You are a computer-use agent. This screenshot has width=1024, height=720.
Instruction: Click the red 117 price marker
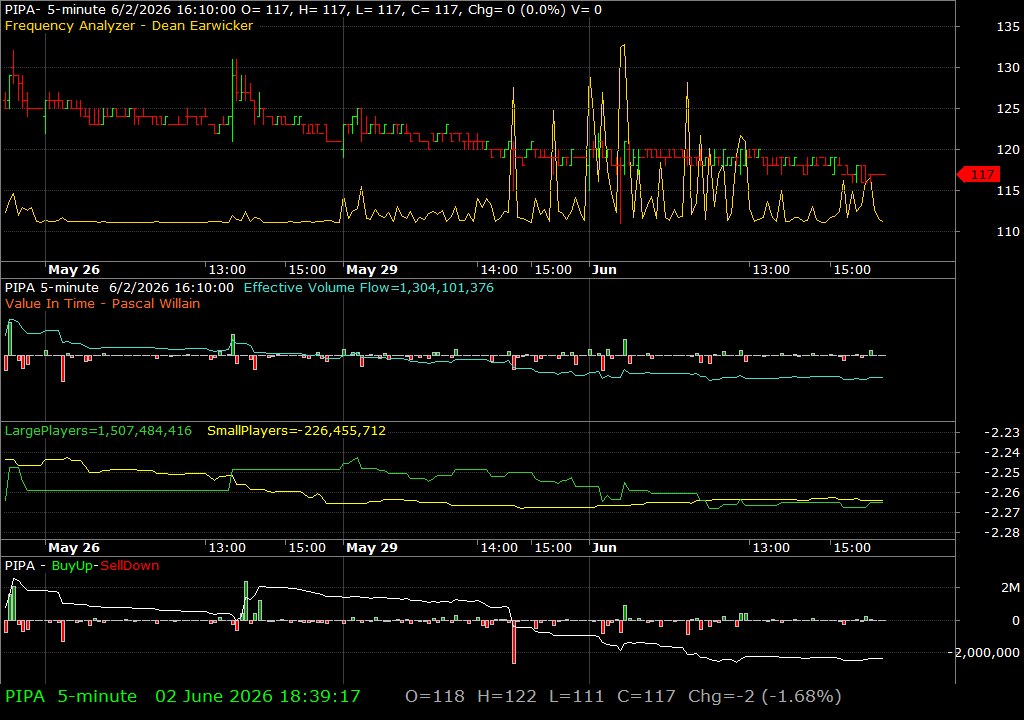point(978,174)
